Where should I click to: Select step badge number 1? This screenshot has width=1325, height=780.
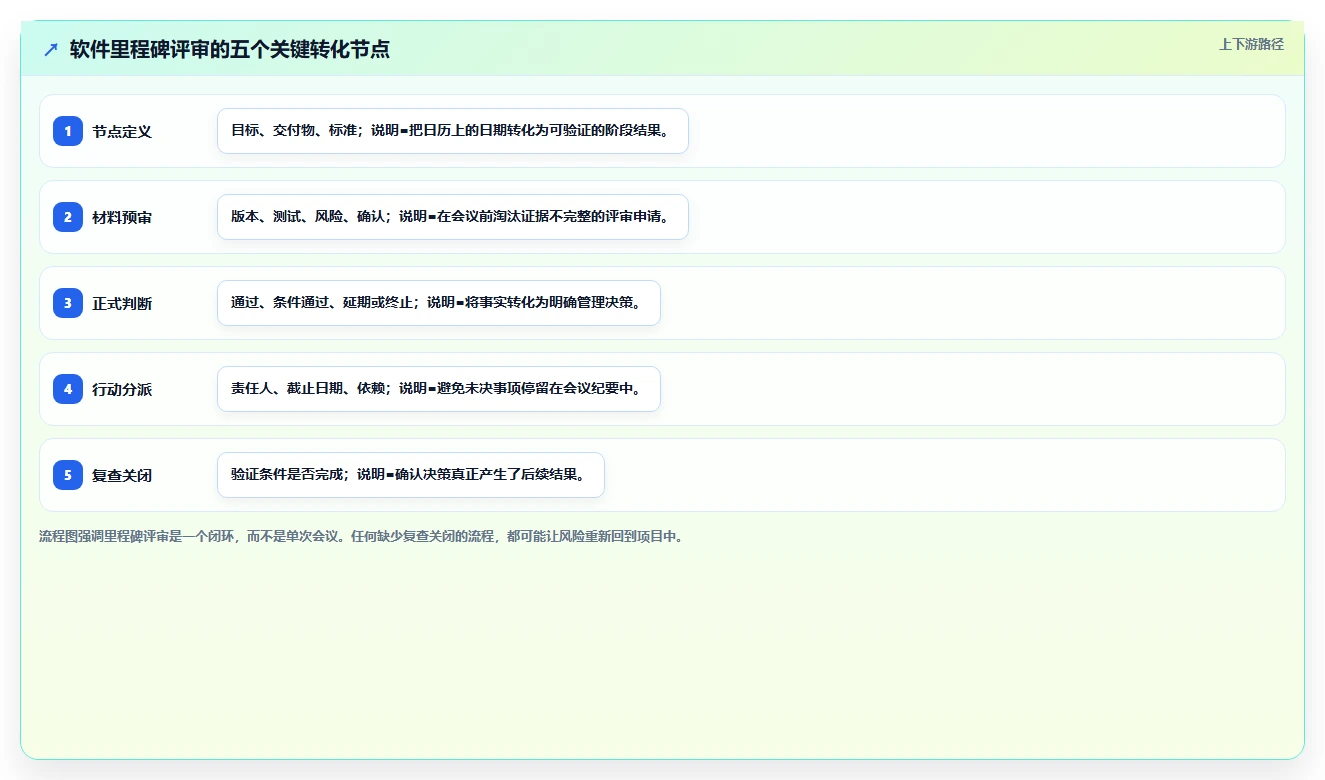coord(68,131)
